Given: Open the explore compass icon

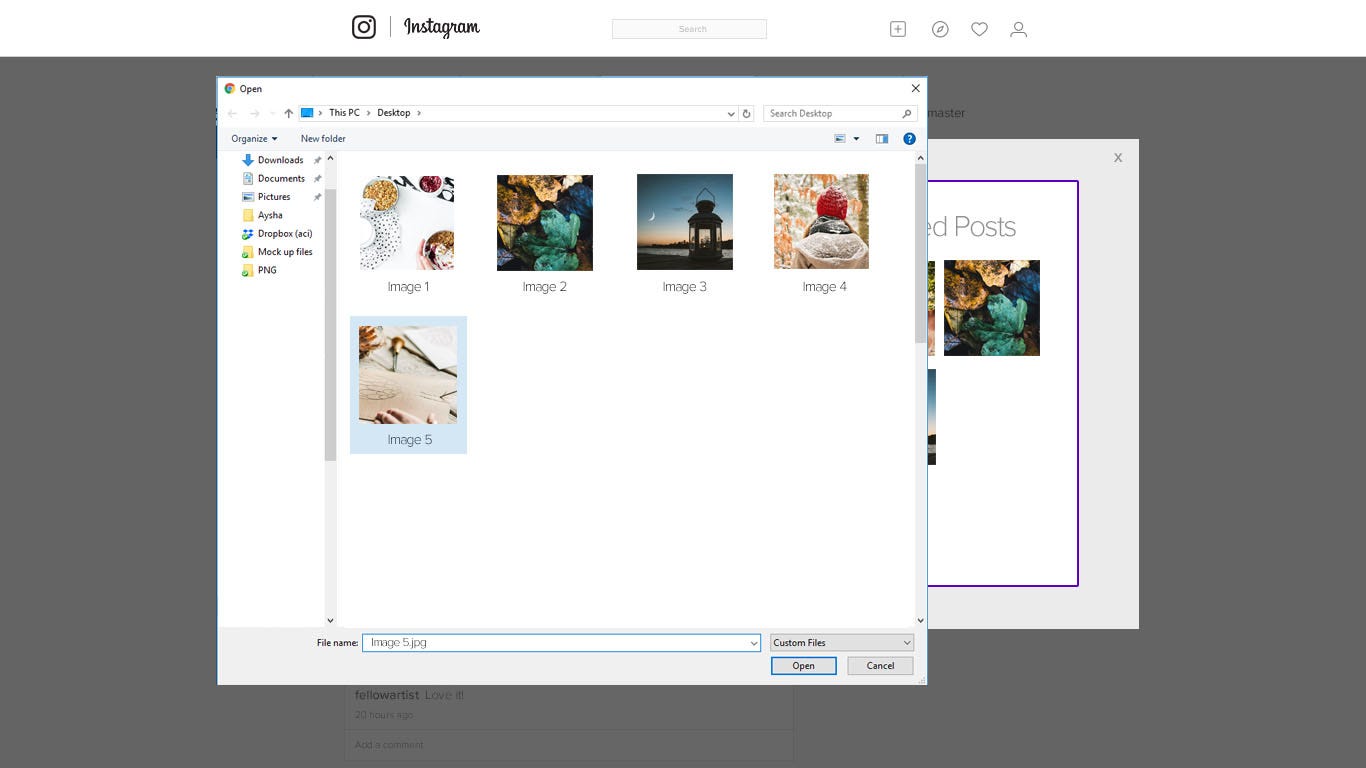Looking at the screenshot, I should point(940,29).
